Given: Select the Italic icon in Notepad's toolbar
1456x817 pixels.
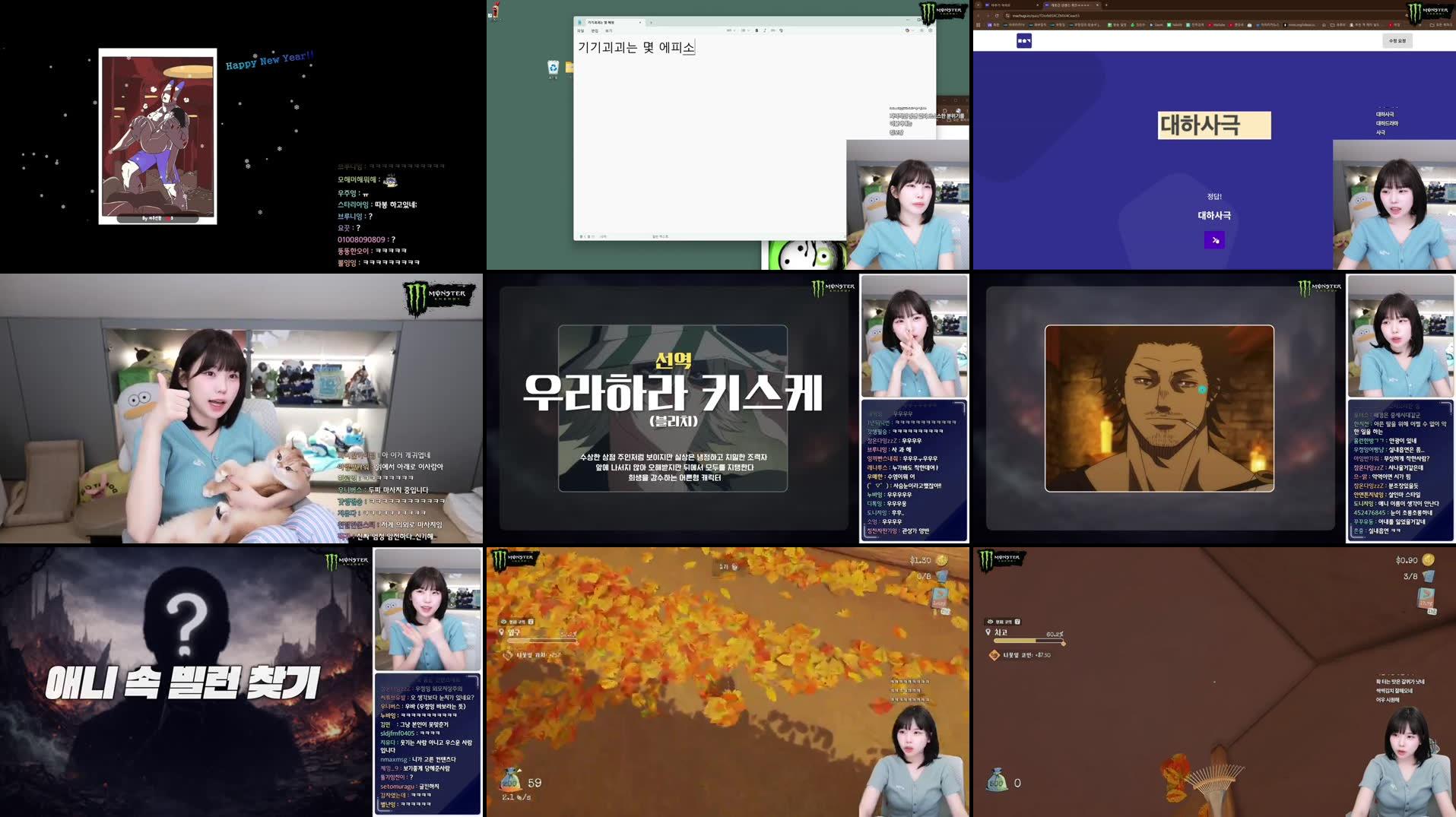Looking at the screenshot, I should (x=765, y=30).
